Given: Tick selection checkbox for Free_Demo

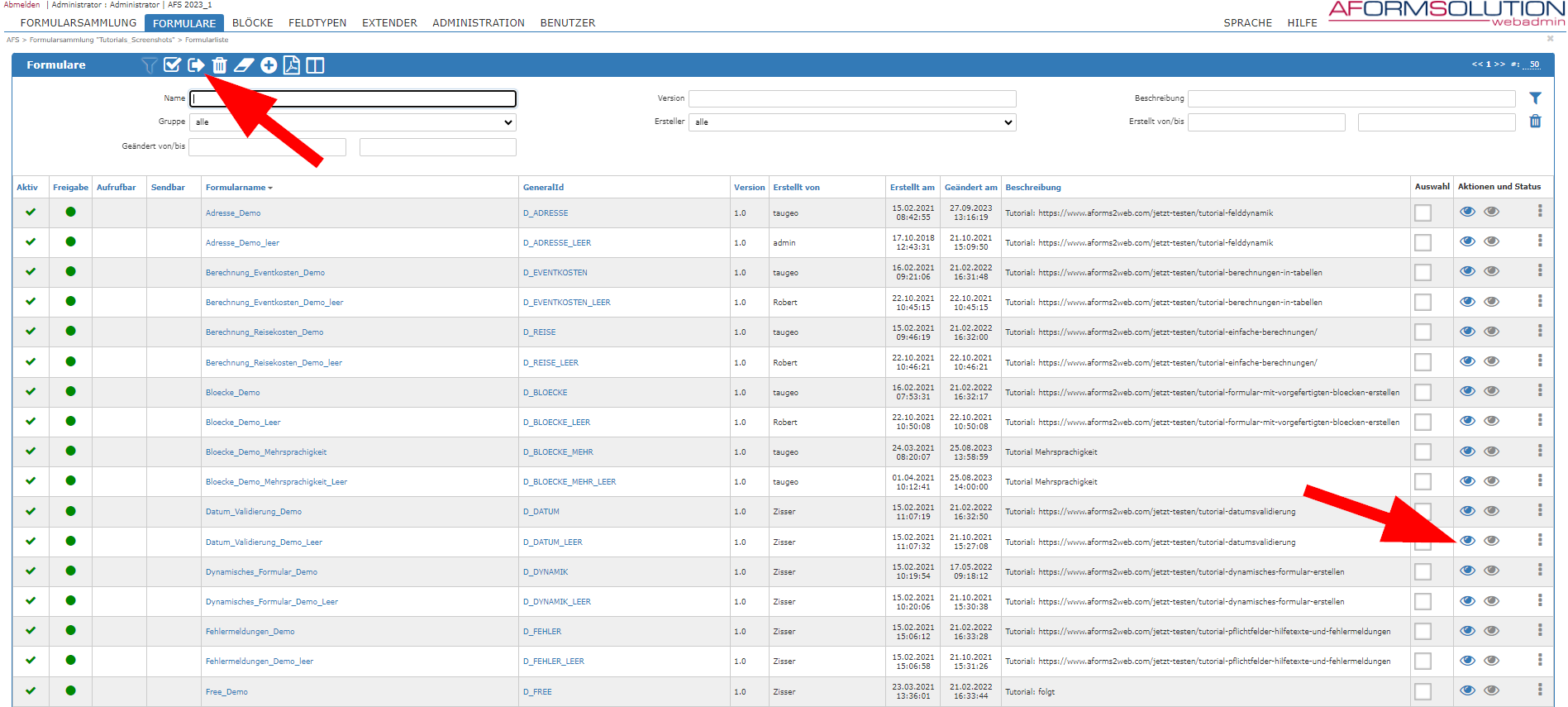Looking at the screenshot, I should (1423, 691).
